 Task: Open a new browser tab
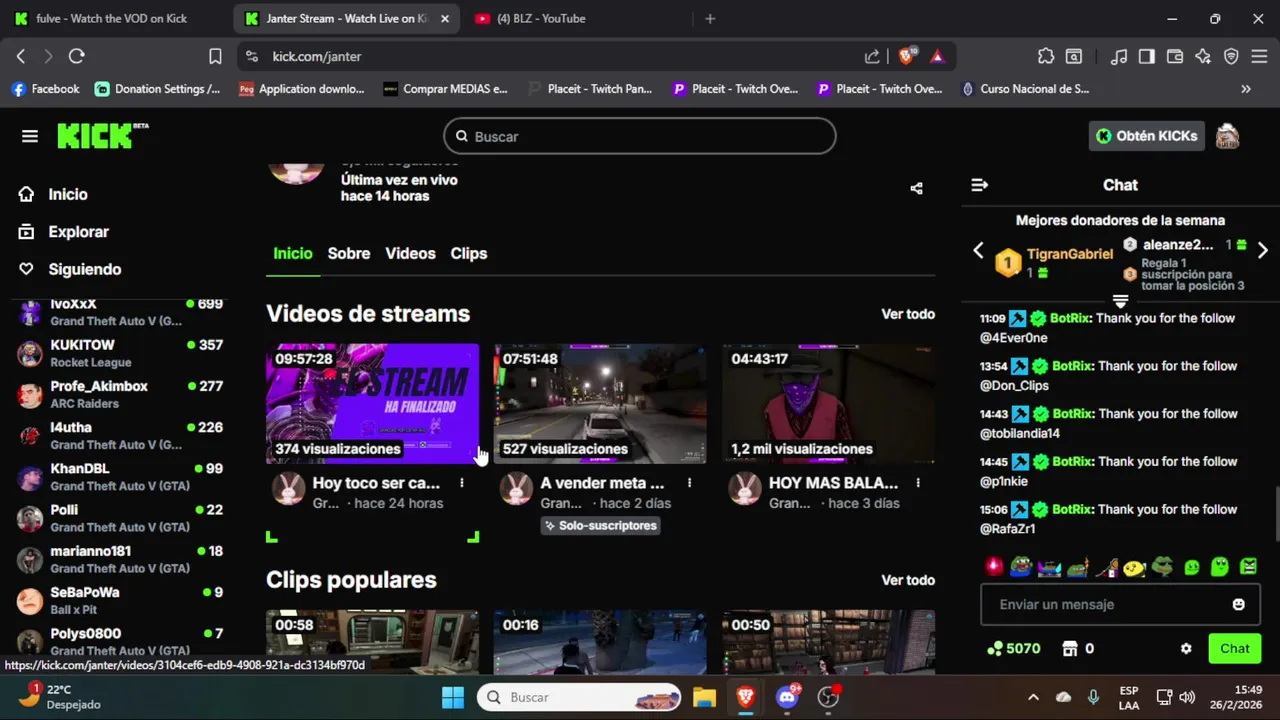click(710, 18)
